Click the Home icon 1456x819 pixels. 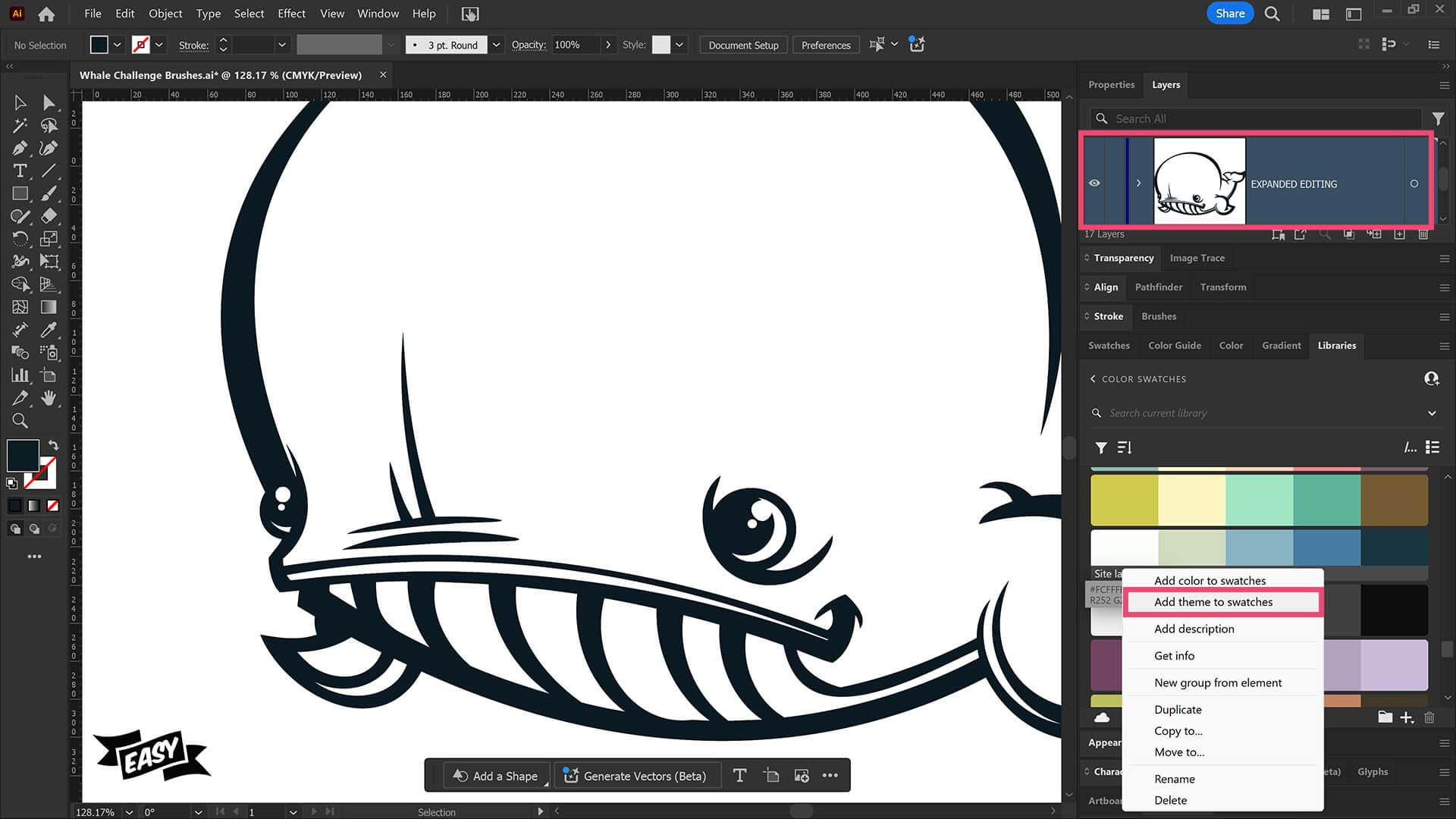[46, 14]
